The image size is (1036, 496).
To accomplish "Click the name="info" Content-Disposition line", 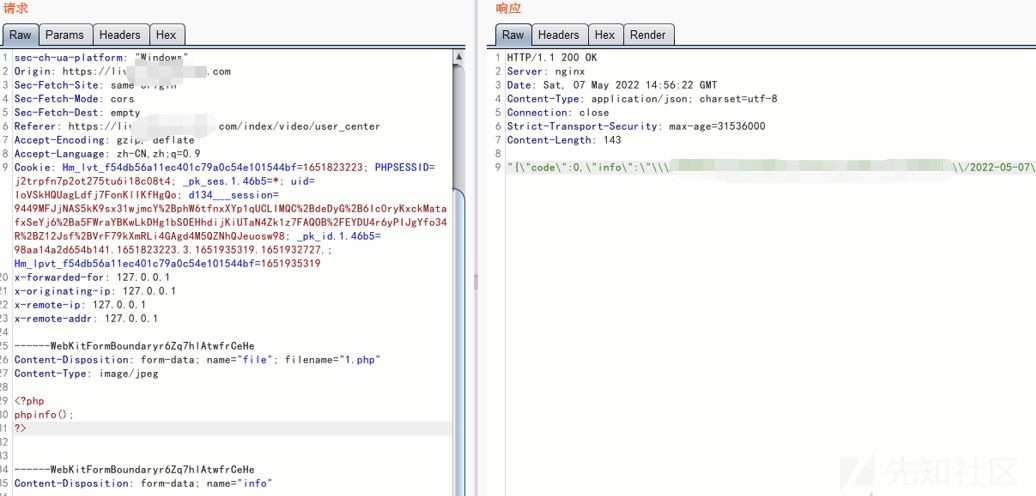I will point(143,483).
